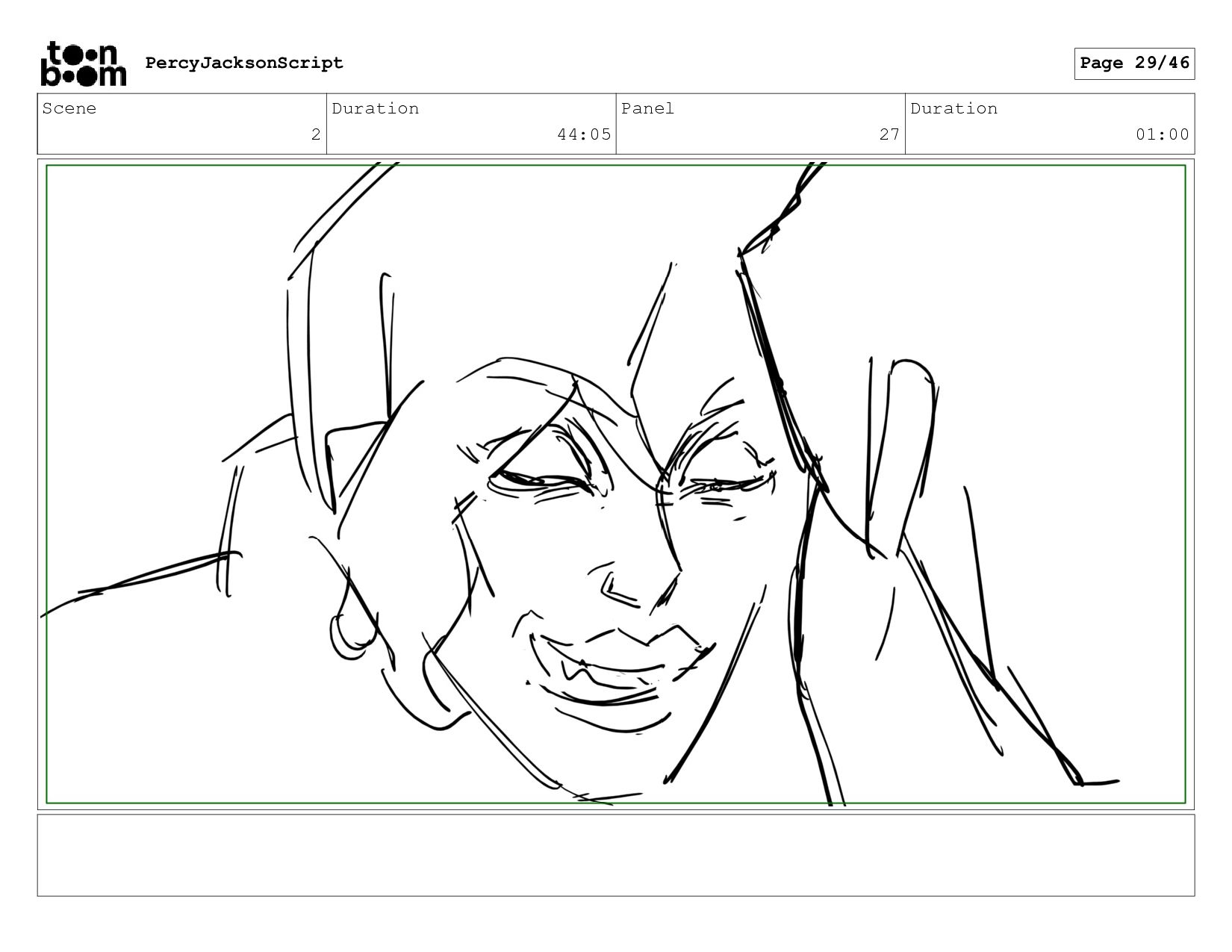The height and width of the screenshot is (952, 1232).
Task: Click the empty notes box below panel
Action: click(616, 855)
